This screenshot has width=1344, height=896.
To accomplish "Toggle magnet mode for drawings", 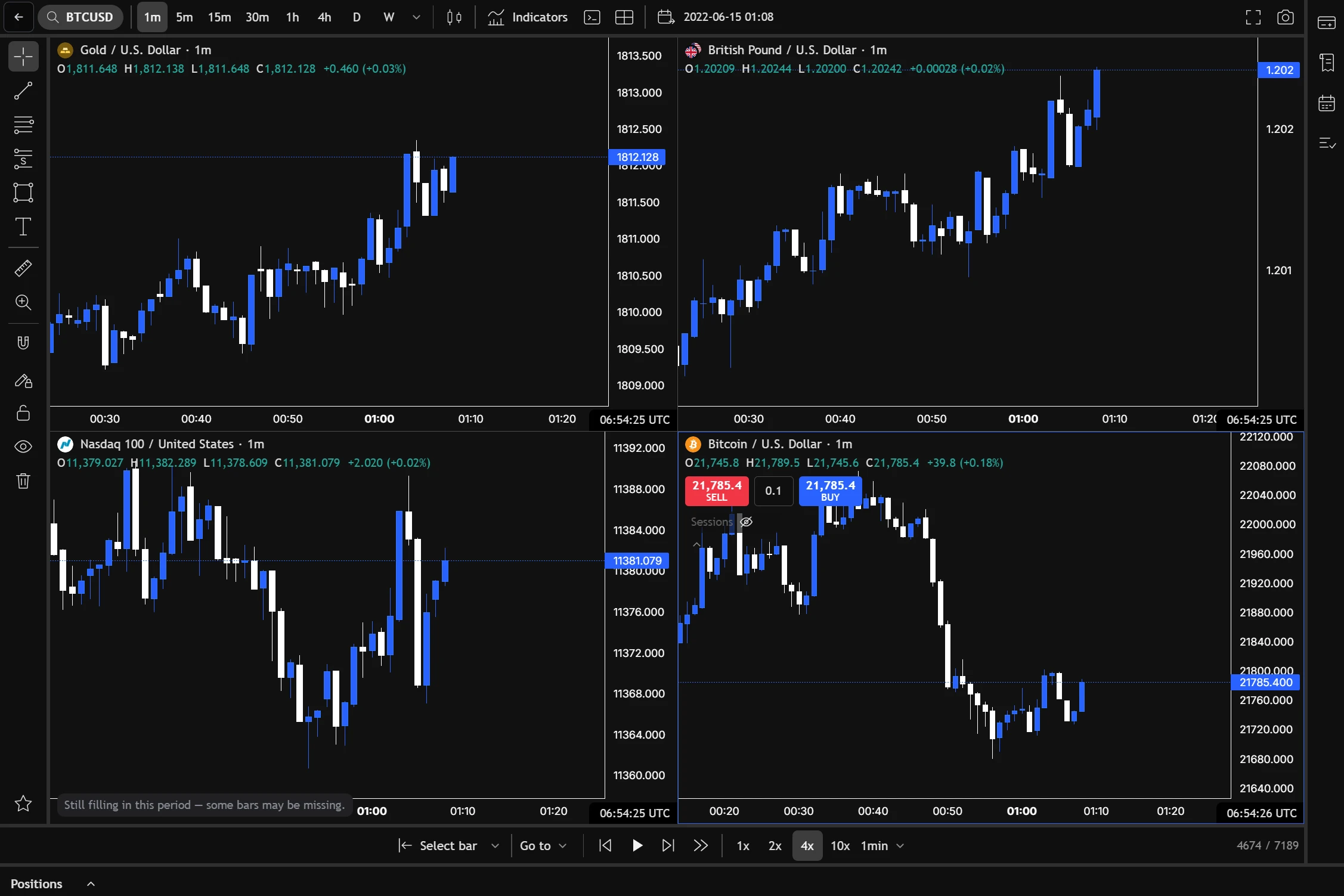I will (x=23, y=343).
